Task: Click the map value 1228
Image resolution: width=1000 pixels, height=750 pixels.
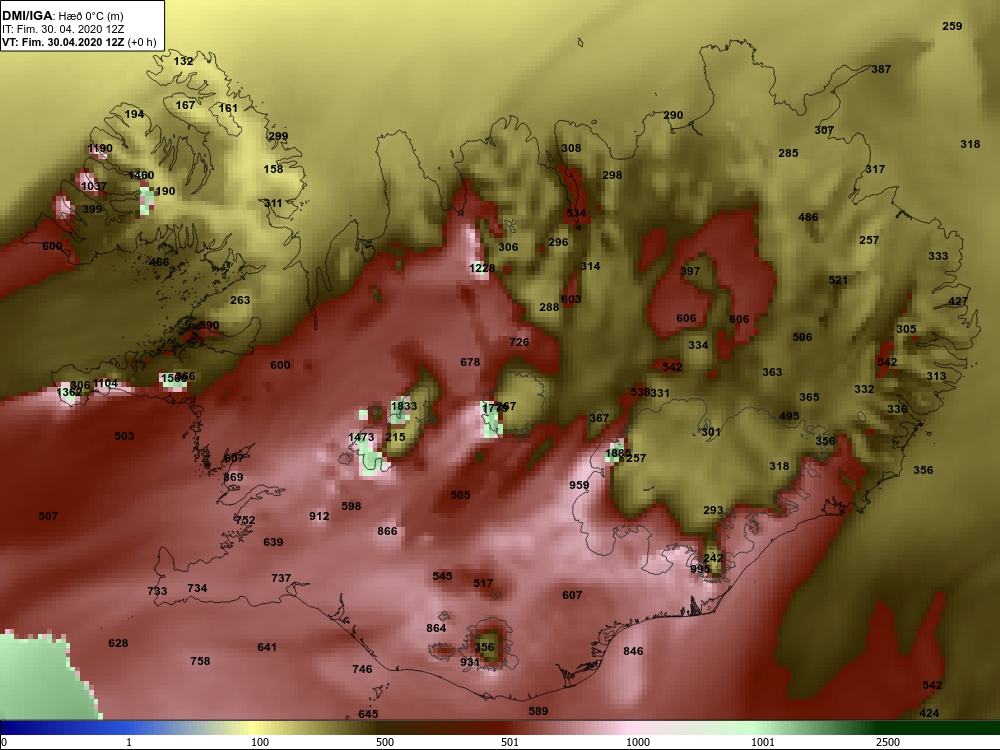Action: pyautogui.click(x=482, y=268)
